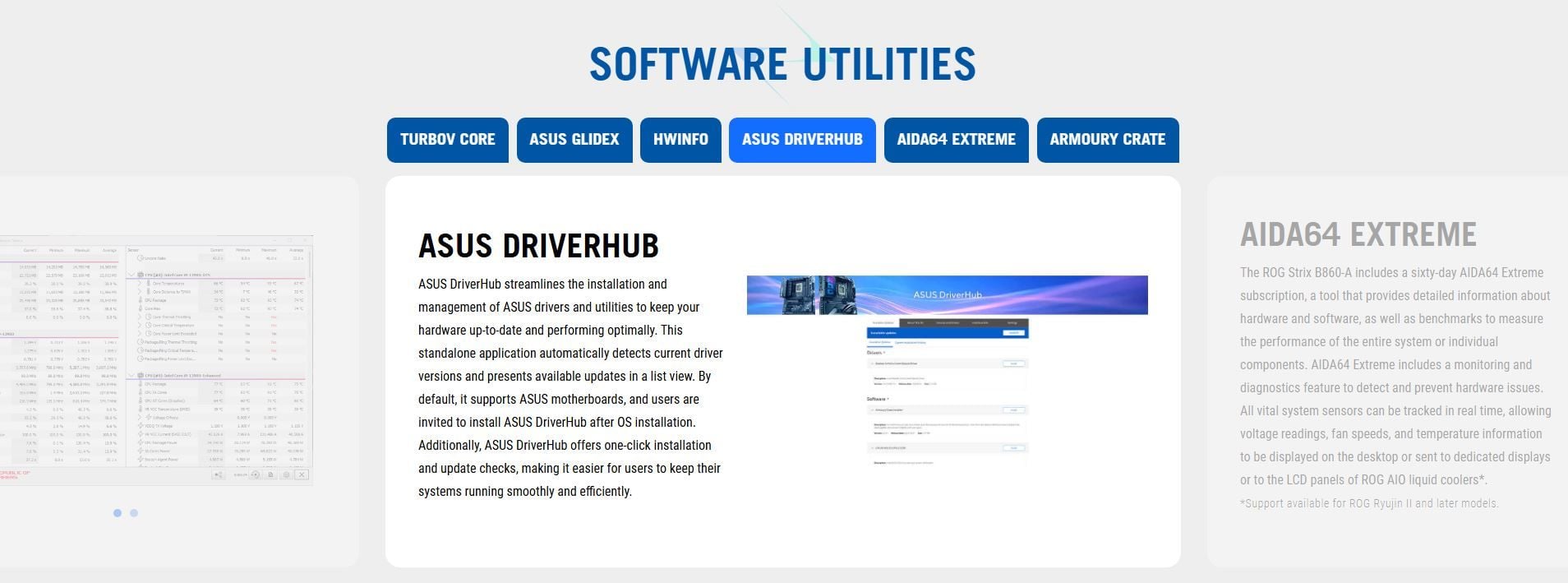Screen dimensions: 1568x583
Task: Switch to the TURBOV CORE tab
Action: click(447, 140)
